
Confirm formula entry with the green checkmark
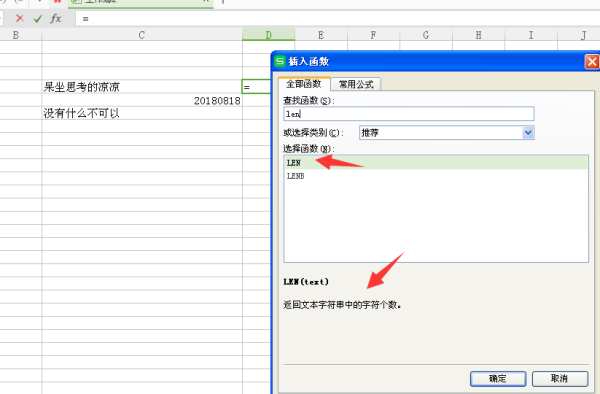pyautogui.click(x=38, y=18)
